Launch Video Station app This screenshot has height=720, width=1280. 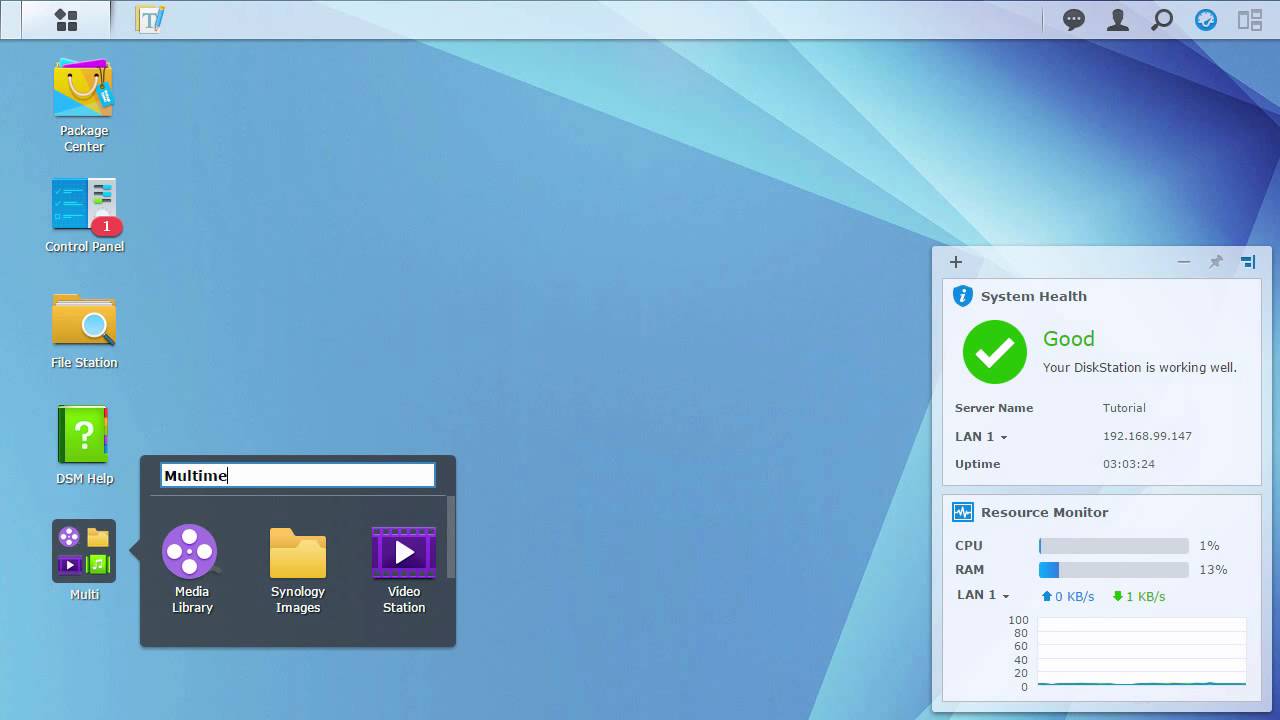(404, 567)
